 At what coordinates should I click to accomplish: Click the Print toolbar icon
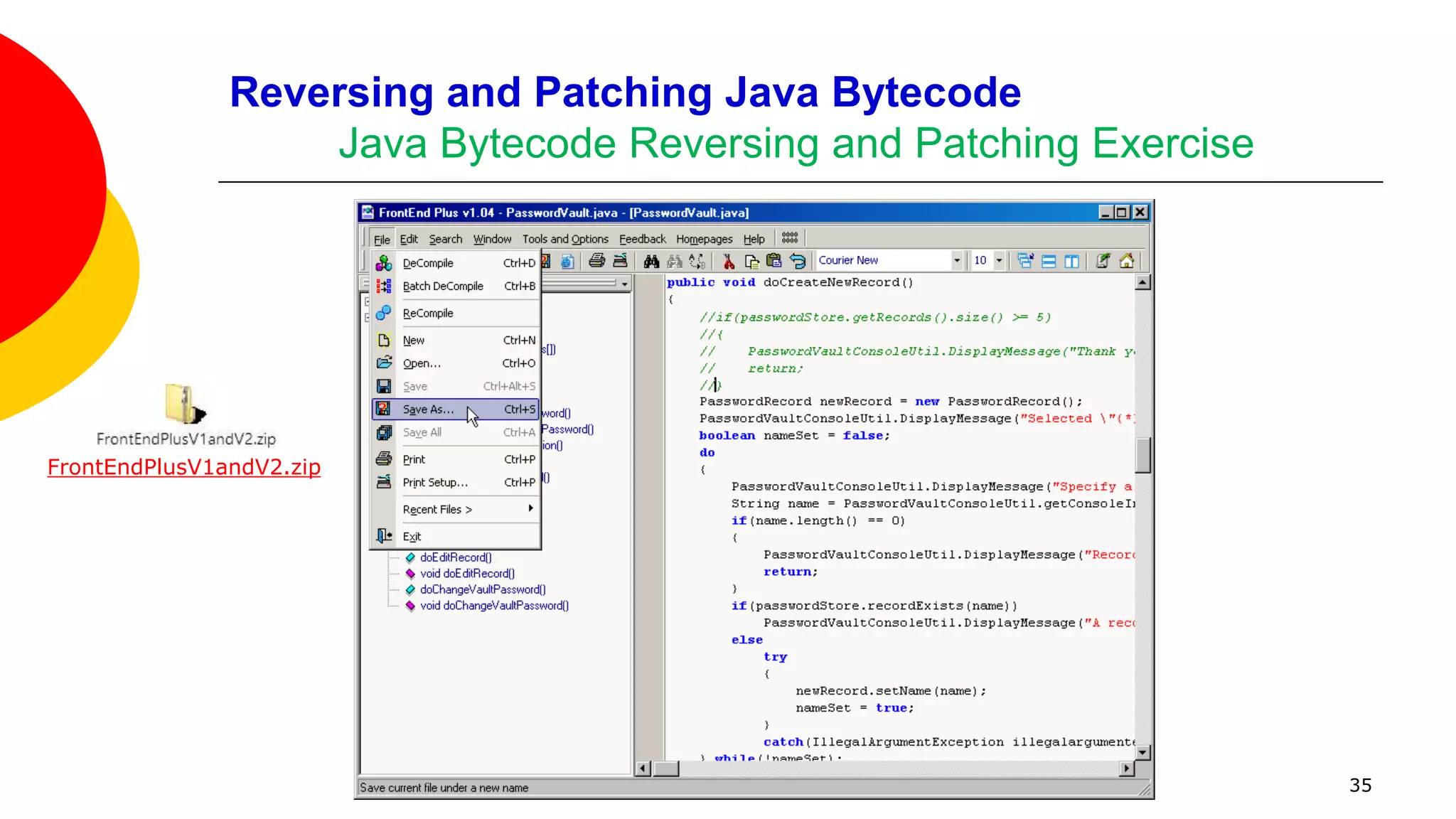point(597,261)
